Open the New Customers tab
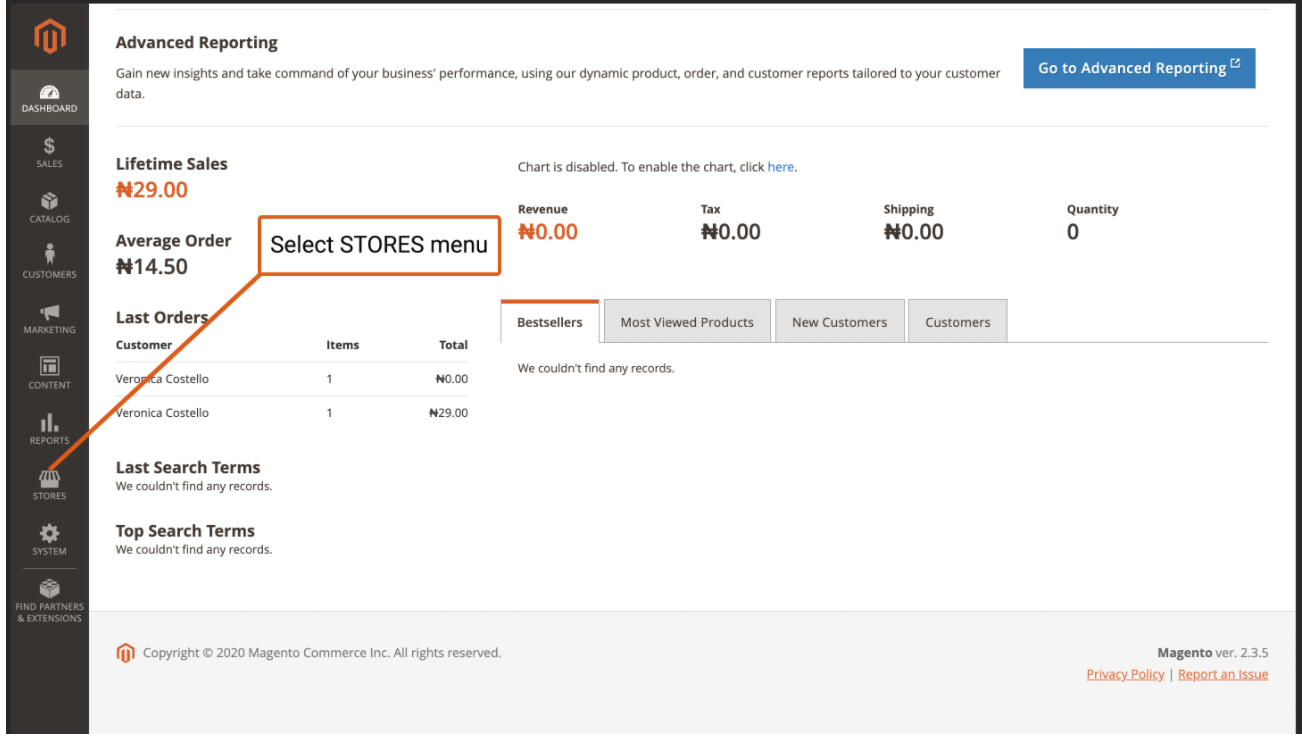 pyautogui.click(x=839, y=322)
